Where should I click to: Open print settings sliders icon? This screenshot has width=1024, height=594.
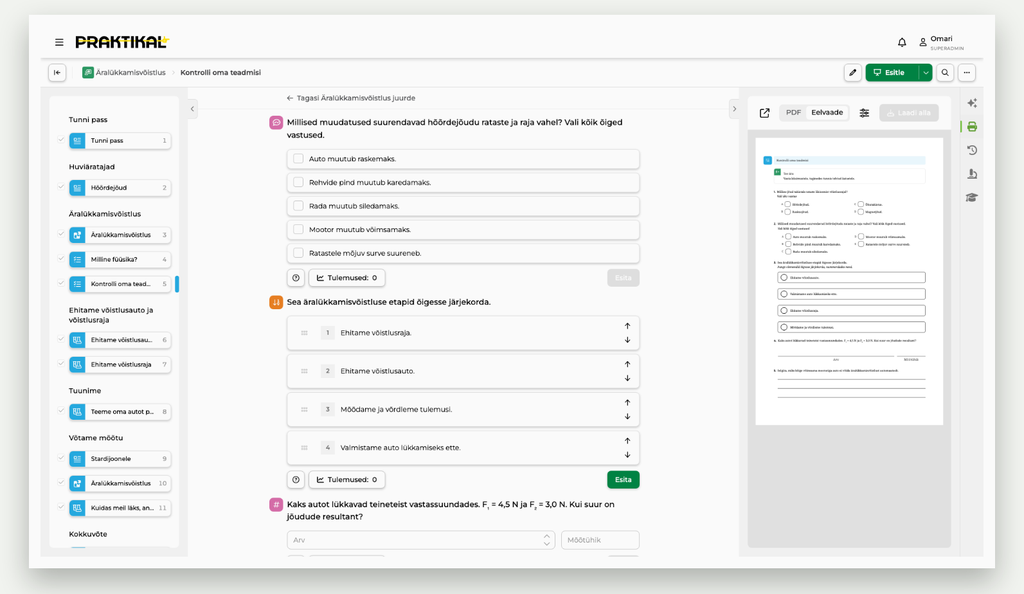point(864,113)
